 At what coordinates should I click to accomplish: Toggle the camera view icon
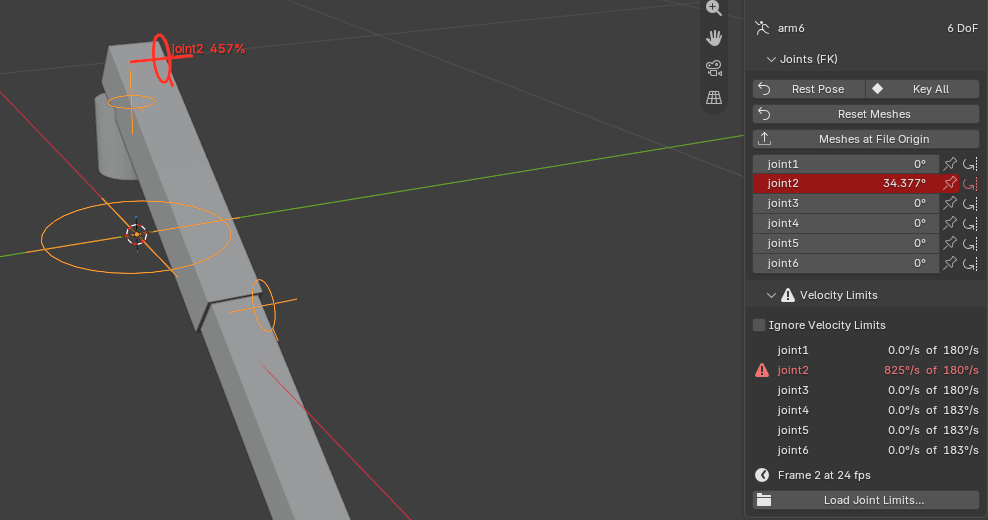(714, 67)
